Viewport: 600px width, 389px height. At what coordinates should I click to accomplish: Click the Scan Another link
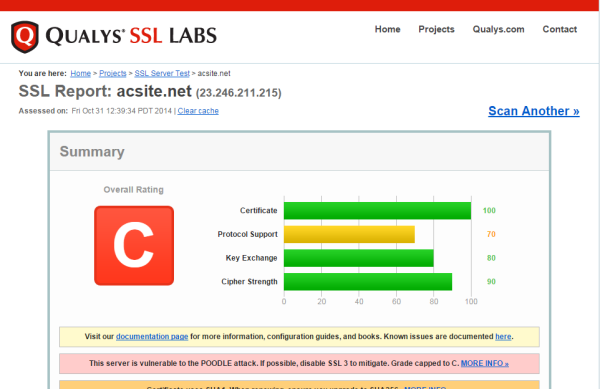534,111
